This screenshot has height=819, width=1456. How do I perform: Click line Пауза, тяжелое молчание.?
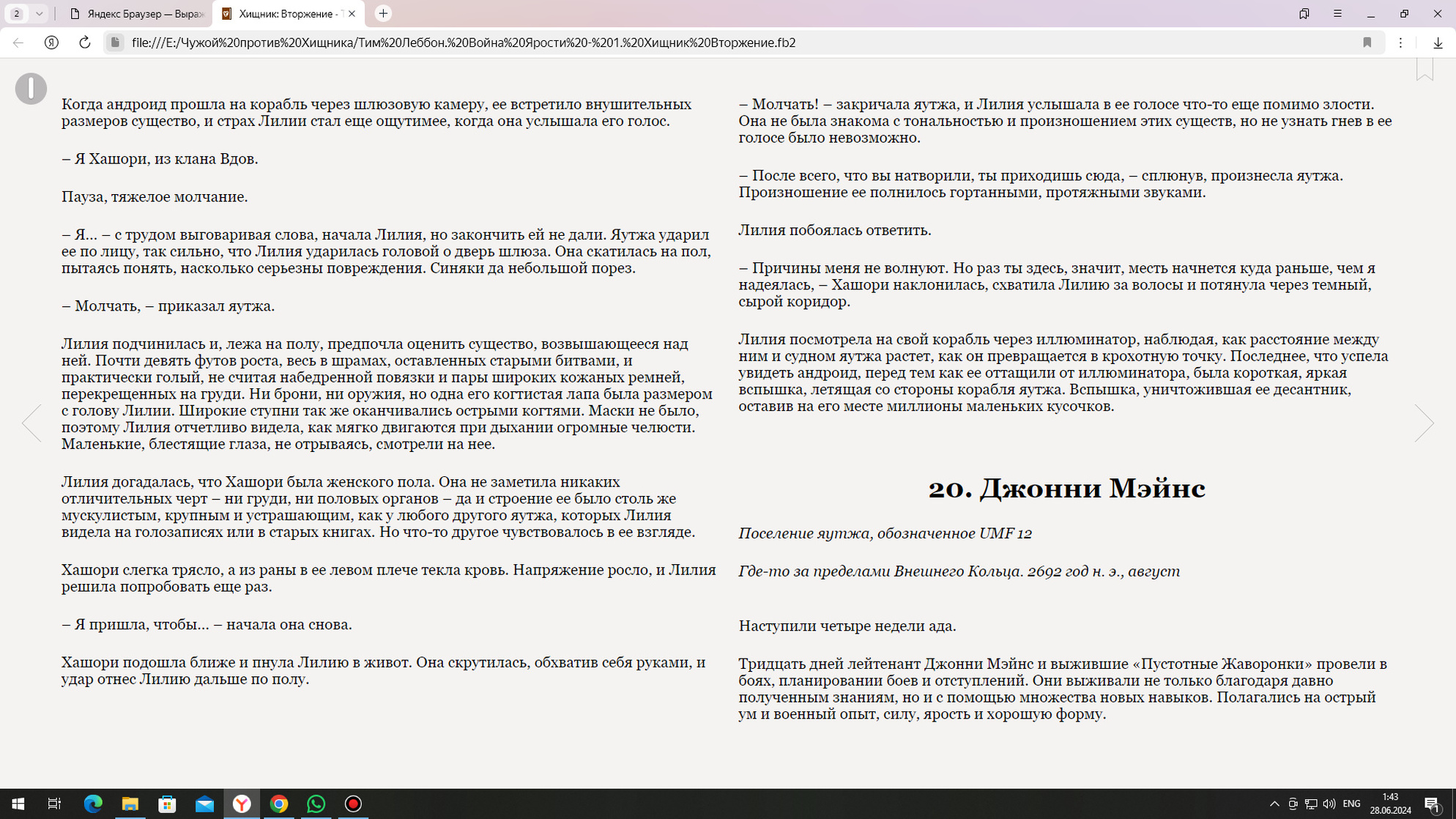click(155, 197)
